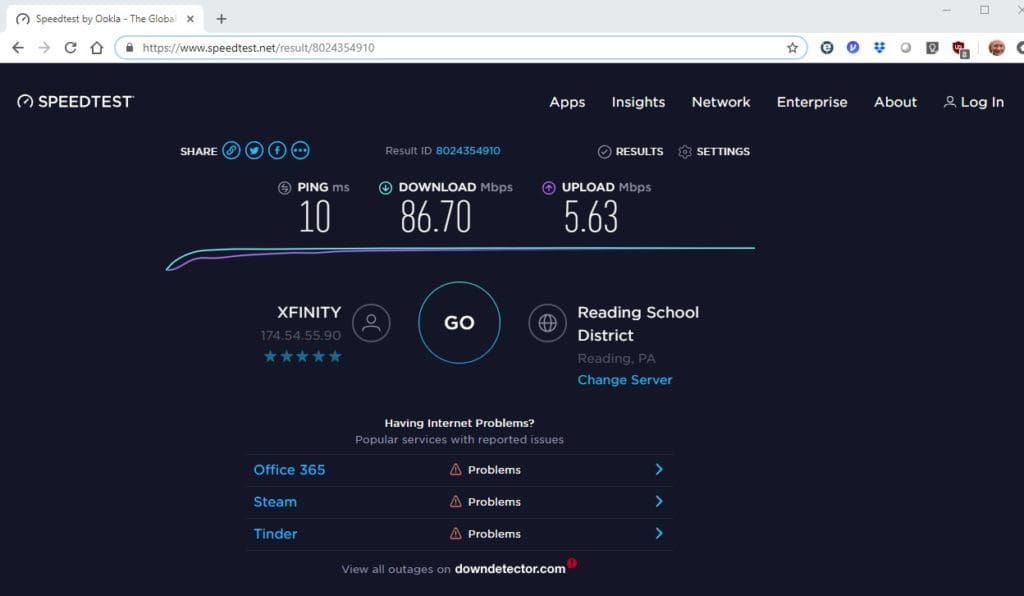
Task: Open SETTINGS
Action: coord(714,151)
